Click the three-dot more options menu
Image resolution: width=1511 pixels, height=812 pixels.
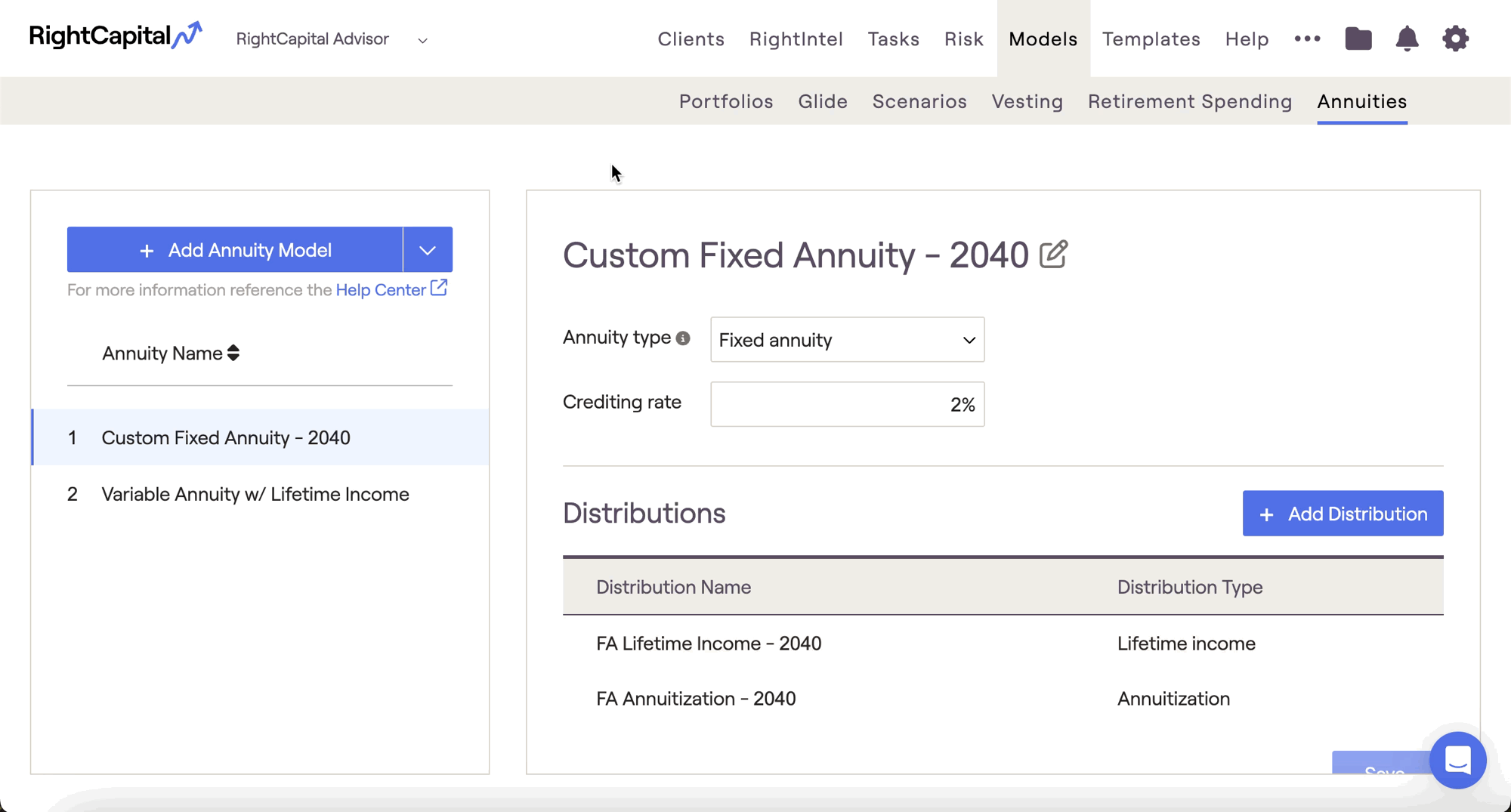tap(1307, 39)
